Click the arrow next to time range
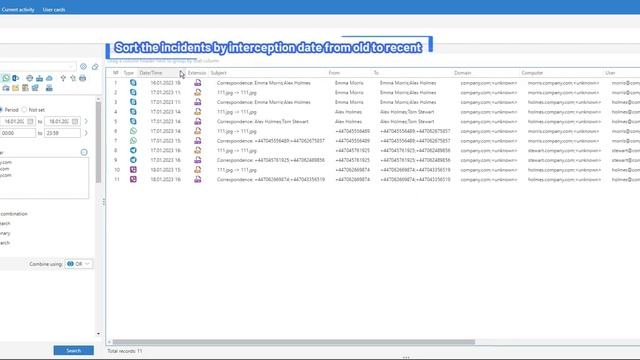Image resolution: width=640 pixels, height=360 pixels. [86, 133]
